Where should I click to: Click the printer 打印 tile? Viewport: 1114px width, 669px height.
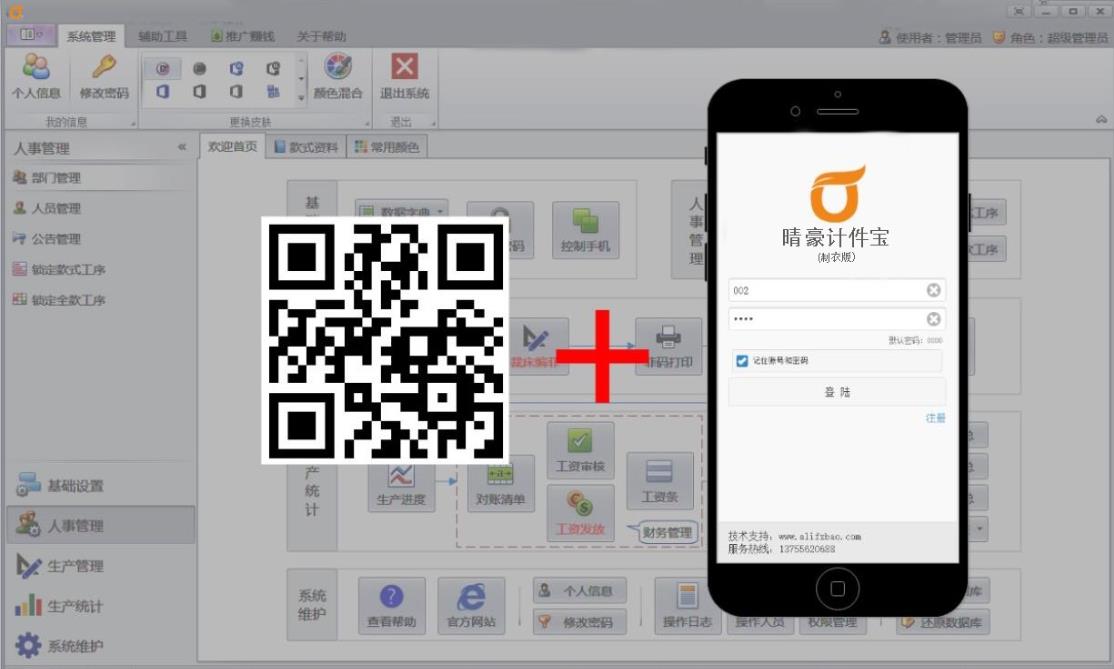click(x=668, y=346)
